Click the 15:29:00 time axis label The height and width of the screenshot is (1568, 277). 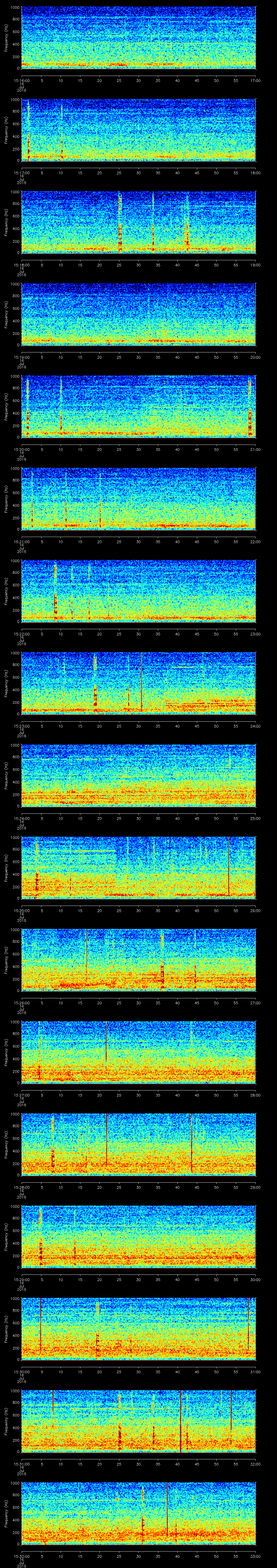click(21, 1279)
